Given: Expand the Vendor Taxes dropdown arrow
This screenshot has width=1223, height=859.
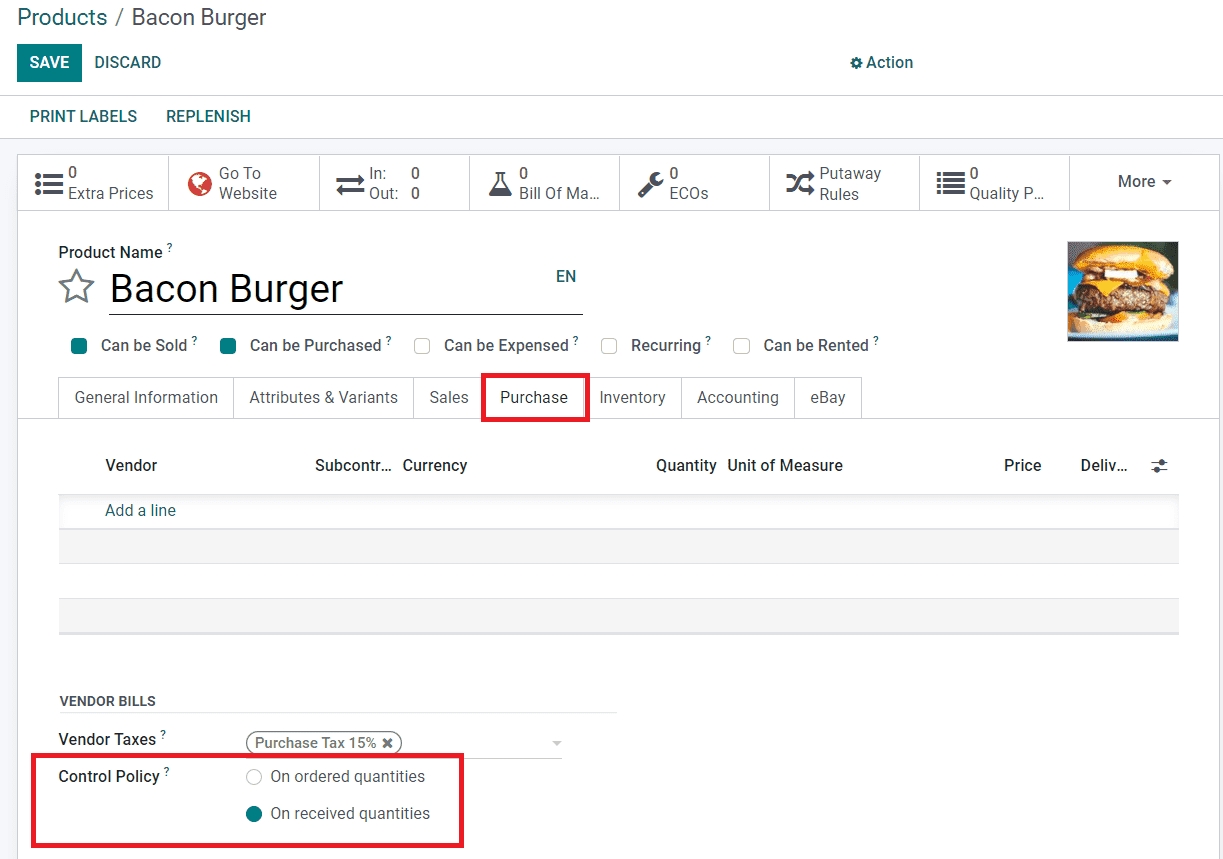Looking at the screenshot, I should pos(556,744).
